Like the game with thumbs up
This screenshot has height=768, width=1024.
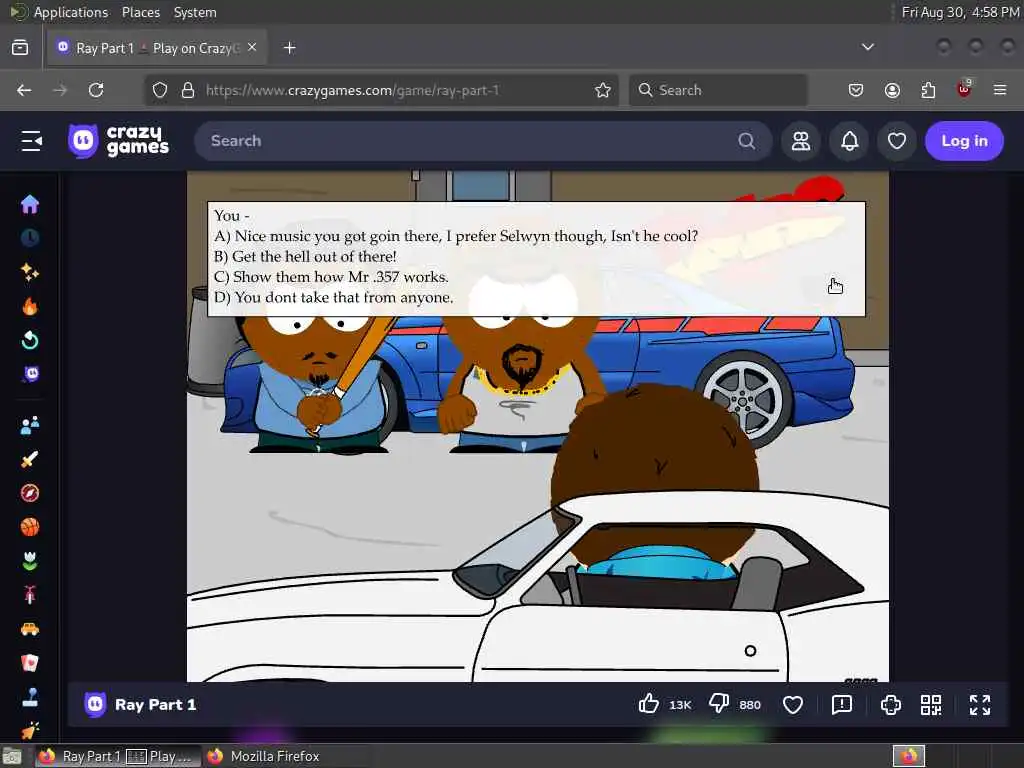coord(648,704)
